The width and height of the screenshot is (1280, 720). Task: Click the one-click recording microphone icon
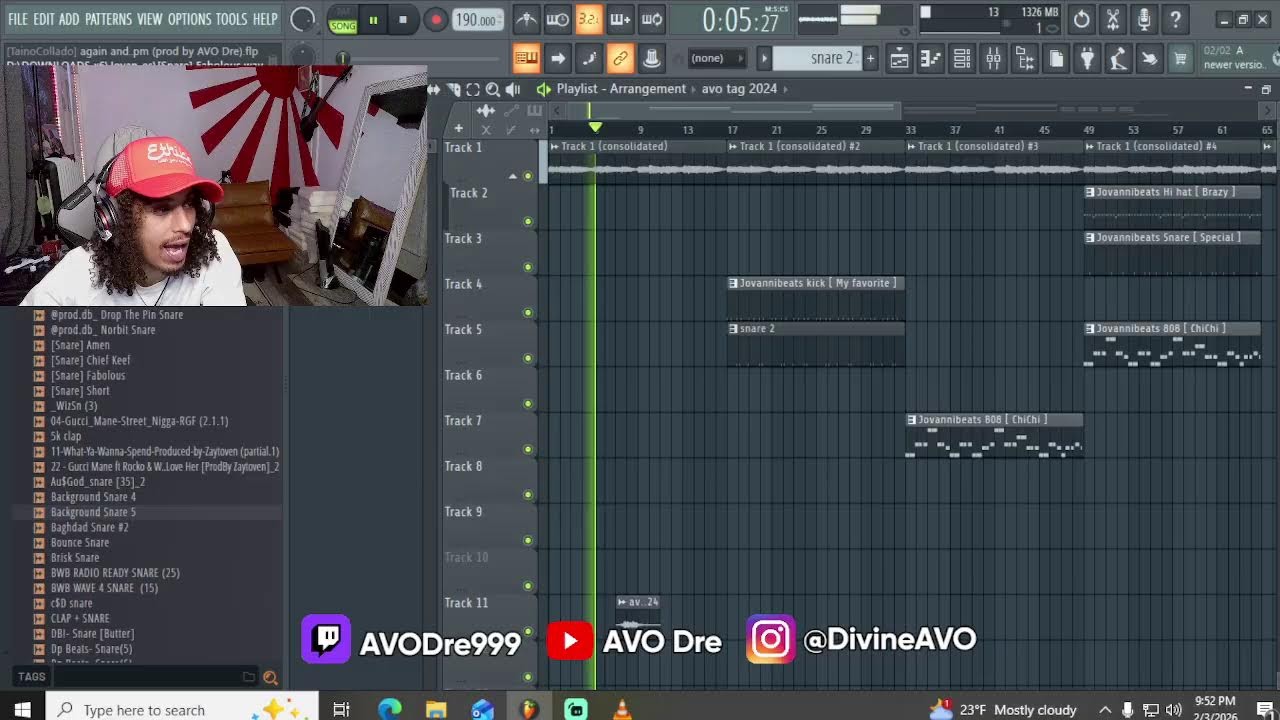pos(1144,19)
